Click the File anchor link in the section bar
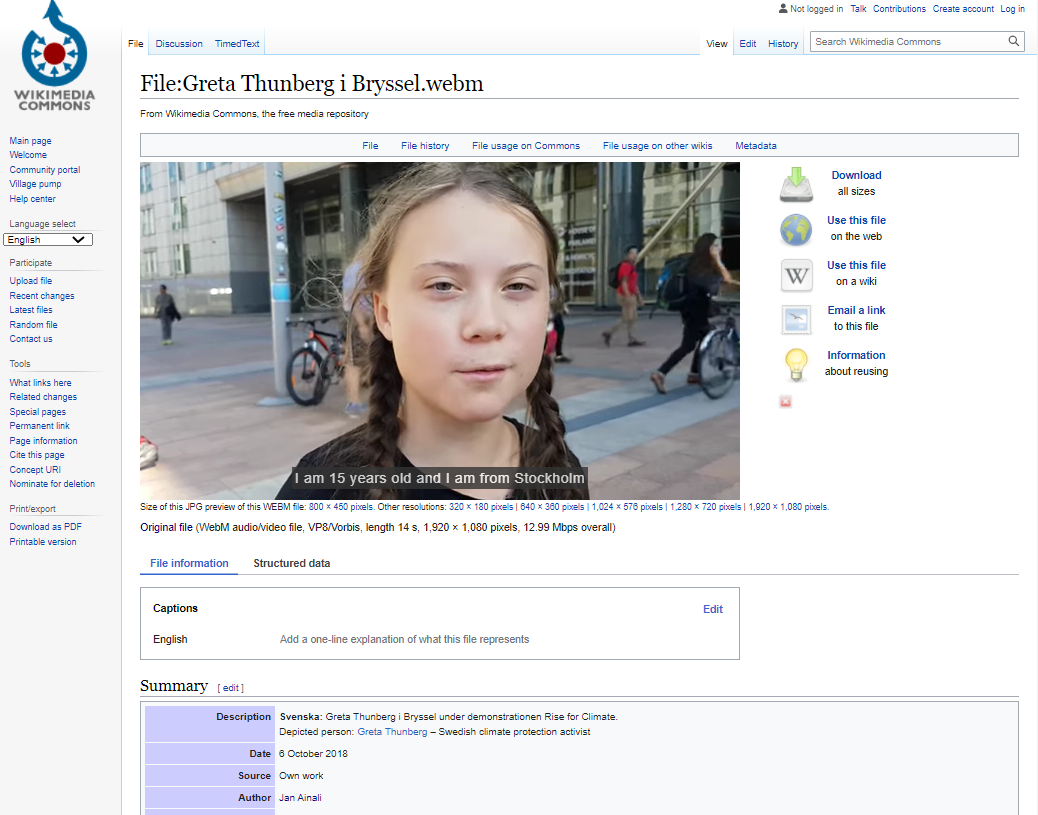 coord(370,146)
